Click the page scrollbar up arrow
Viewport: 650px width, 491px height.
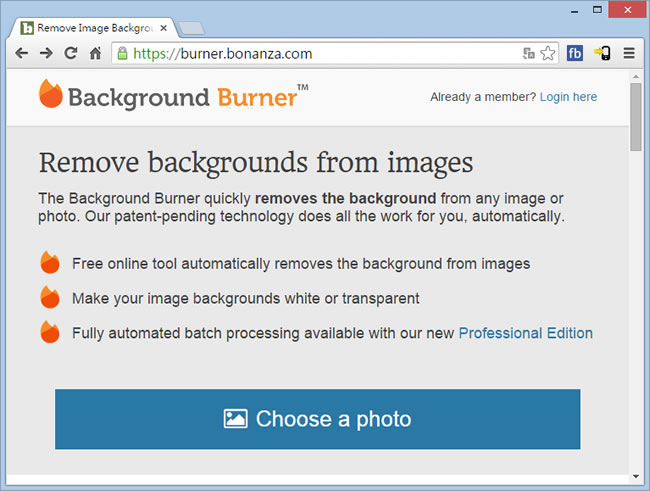(635, 77)
